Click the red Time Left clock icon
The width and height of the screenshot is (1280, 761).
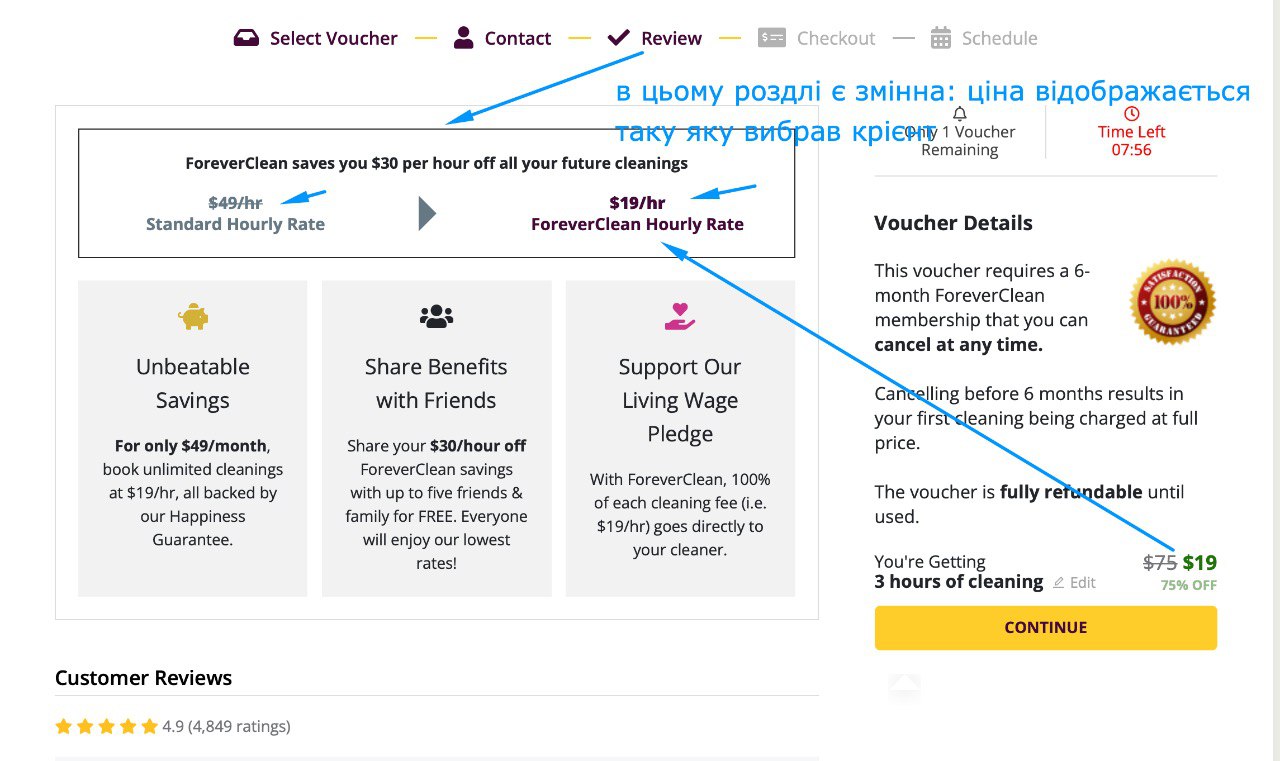pos(1131,114)
